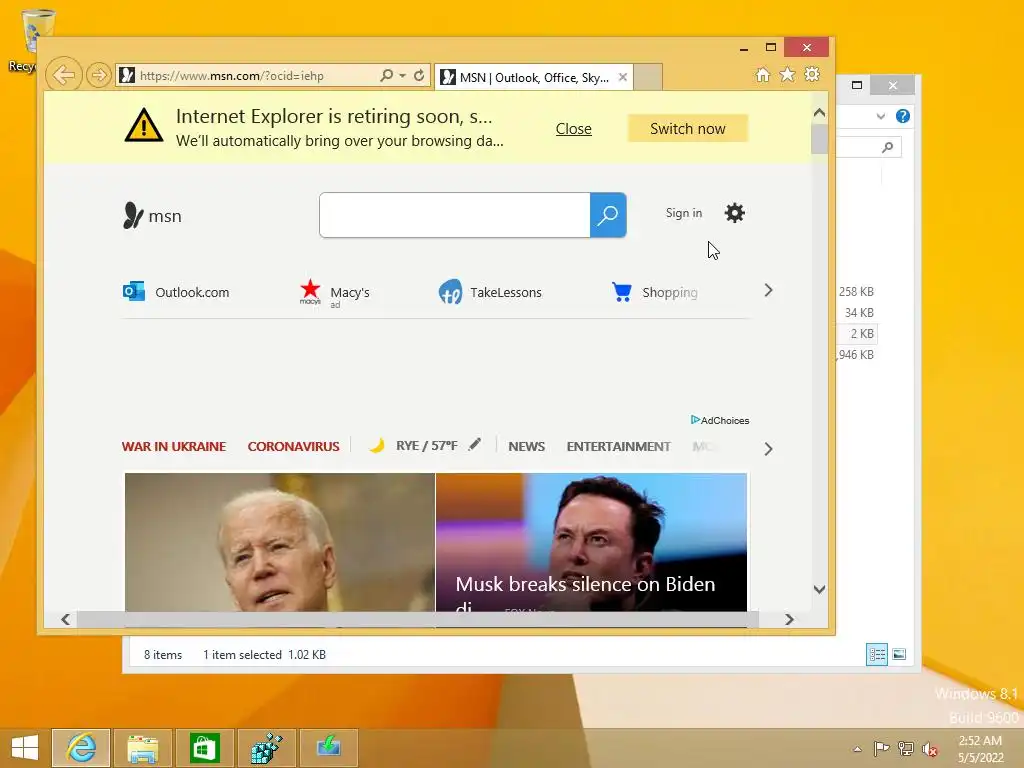Click vertical scrollbar up arrow
Viewport: 1024px width, 768px height.
click(820, 113)
